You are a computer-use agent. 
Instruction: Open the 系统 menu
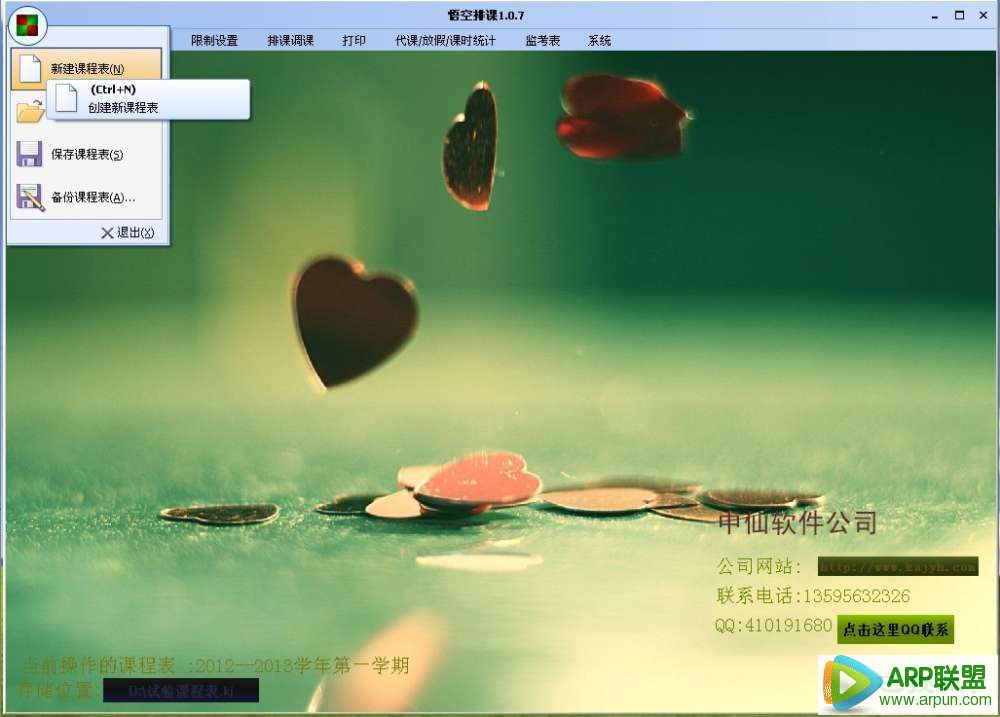click(599, 41)
